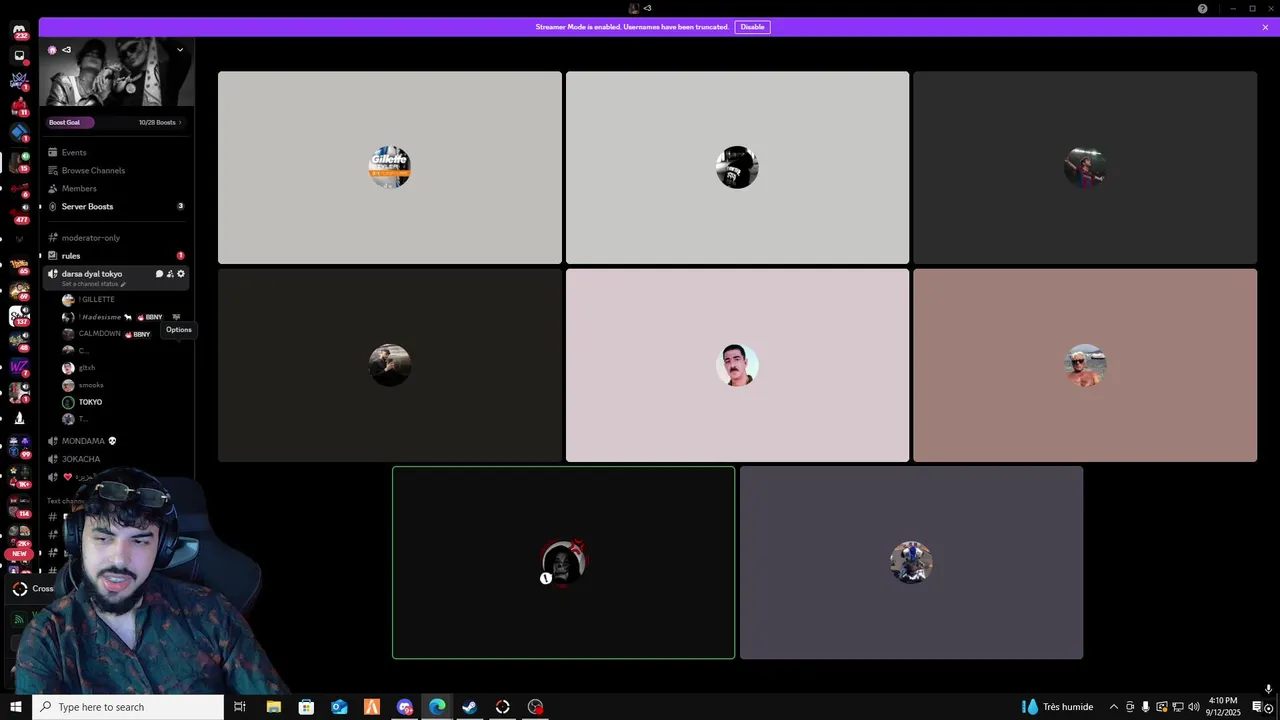The width and height of the screenshot is (1280, 720).
Task: Open Windows Start menu
Action: tap(15, 707)
